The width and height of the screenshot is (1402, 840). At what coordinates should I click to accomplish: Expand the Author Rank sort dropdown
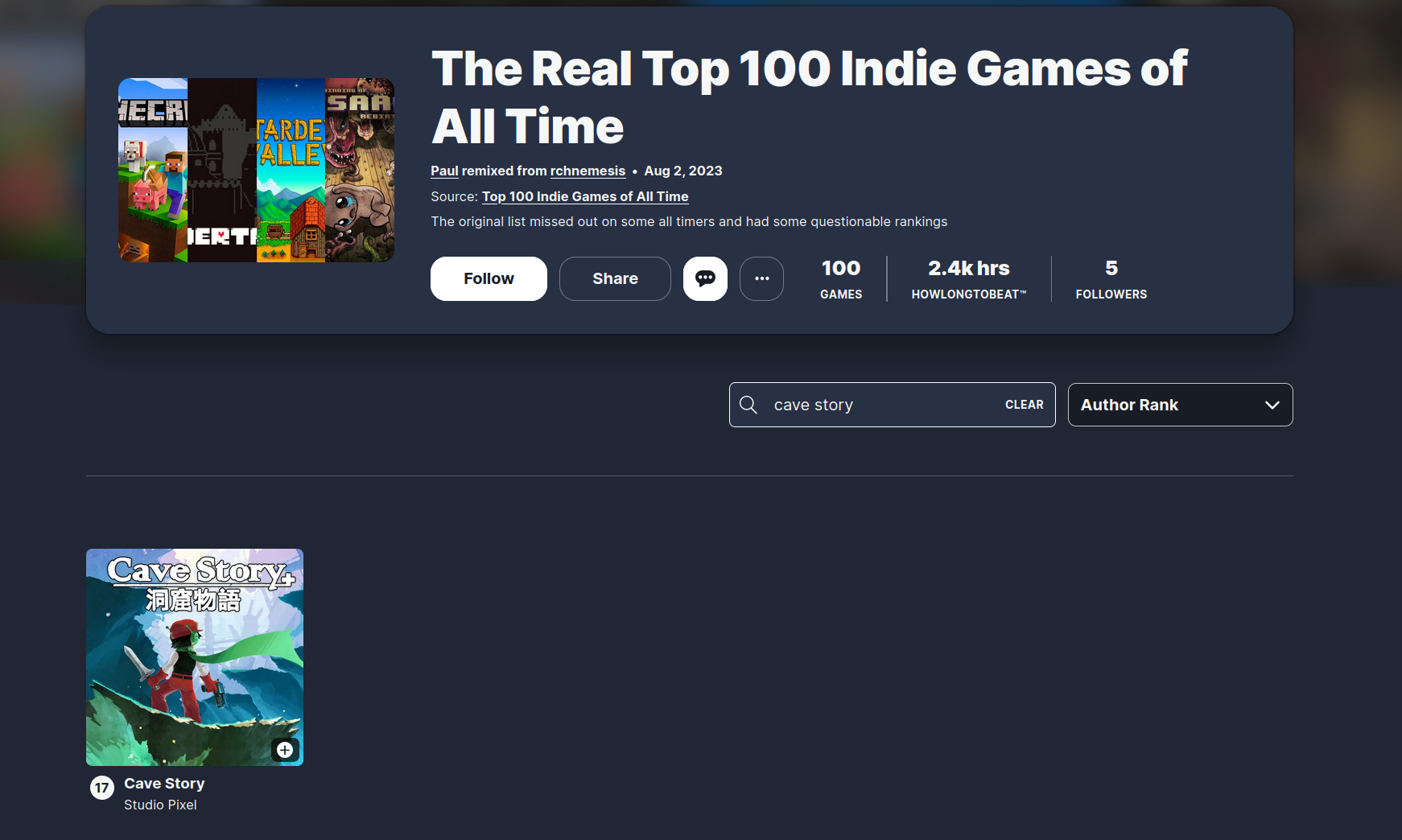[1180, 405]
